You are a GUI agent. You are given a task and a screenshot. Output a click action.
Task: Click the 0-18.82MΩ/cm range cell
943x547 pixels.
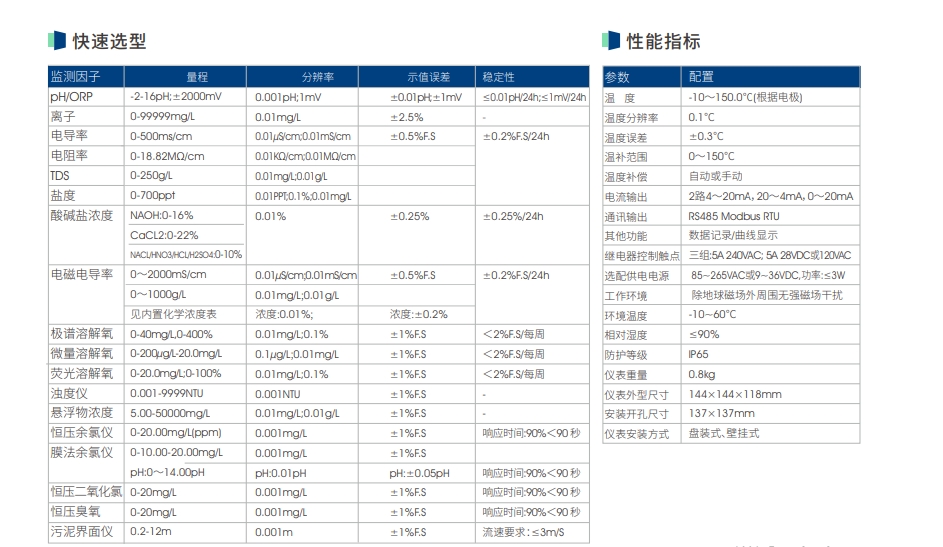tap(167, 156)
